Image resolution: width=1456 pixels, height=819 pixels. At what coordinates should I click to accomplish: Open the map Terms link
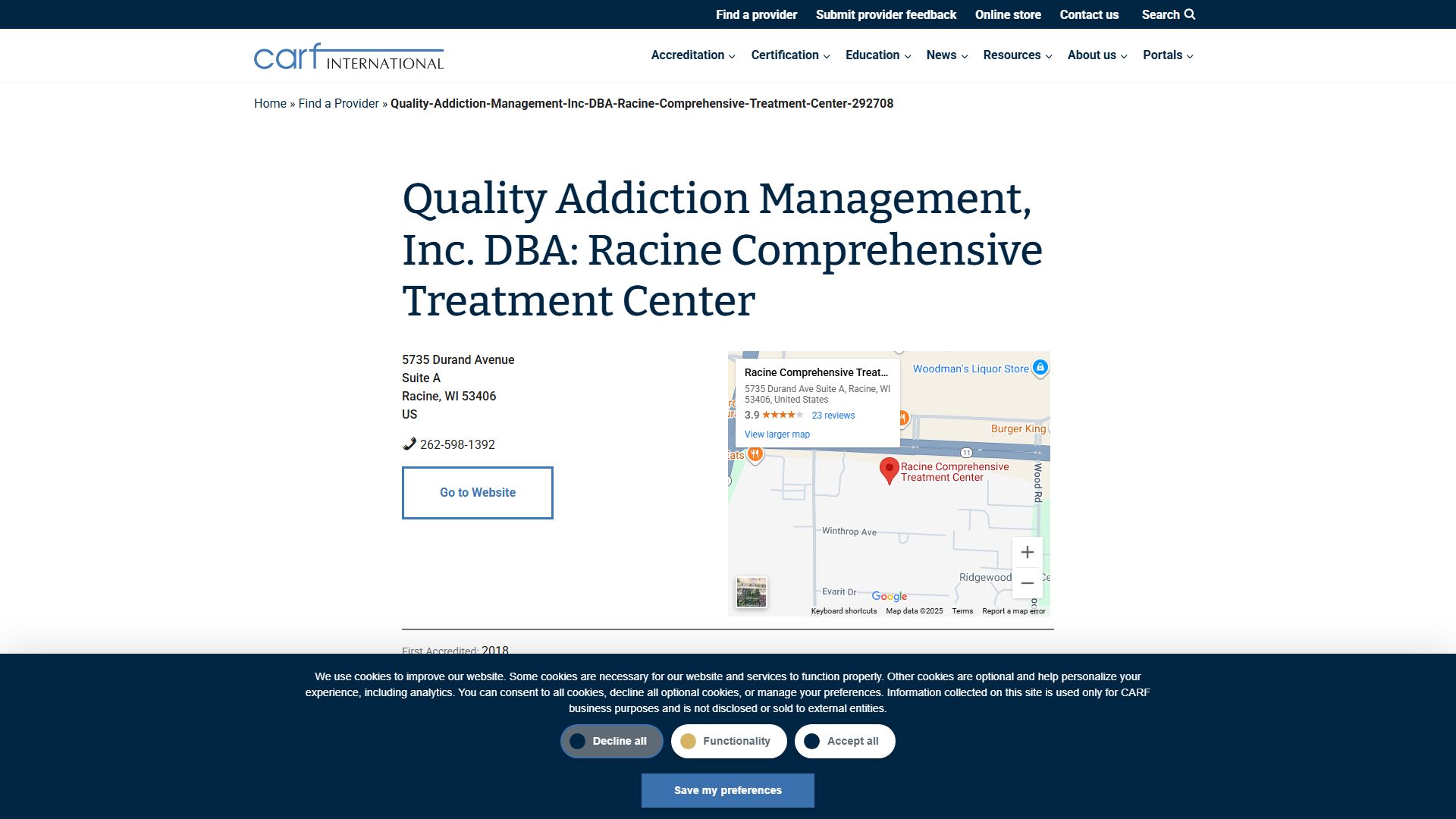[x=962, y=611]
